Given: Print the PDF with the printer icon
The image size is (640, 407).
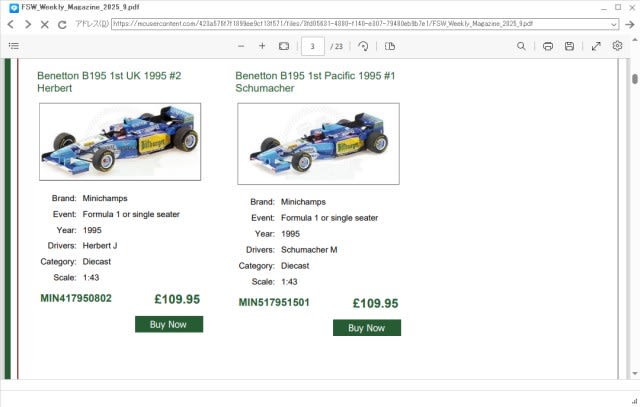Looking at the screenshot, I should (x=548, y=46).
